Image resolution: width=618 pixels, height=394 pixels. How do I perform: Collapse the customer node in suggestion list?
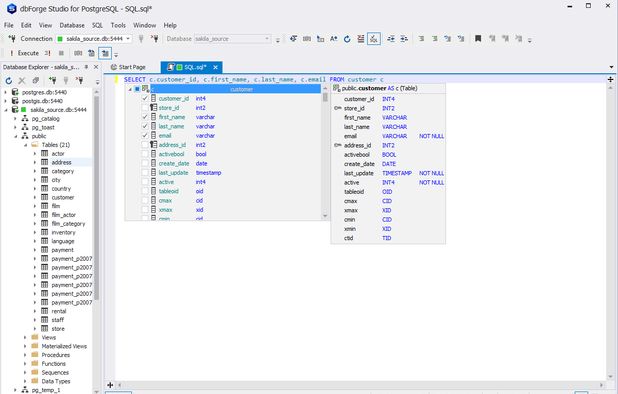(130, 89)
